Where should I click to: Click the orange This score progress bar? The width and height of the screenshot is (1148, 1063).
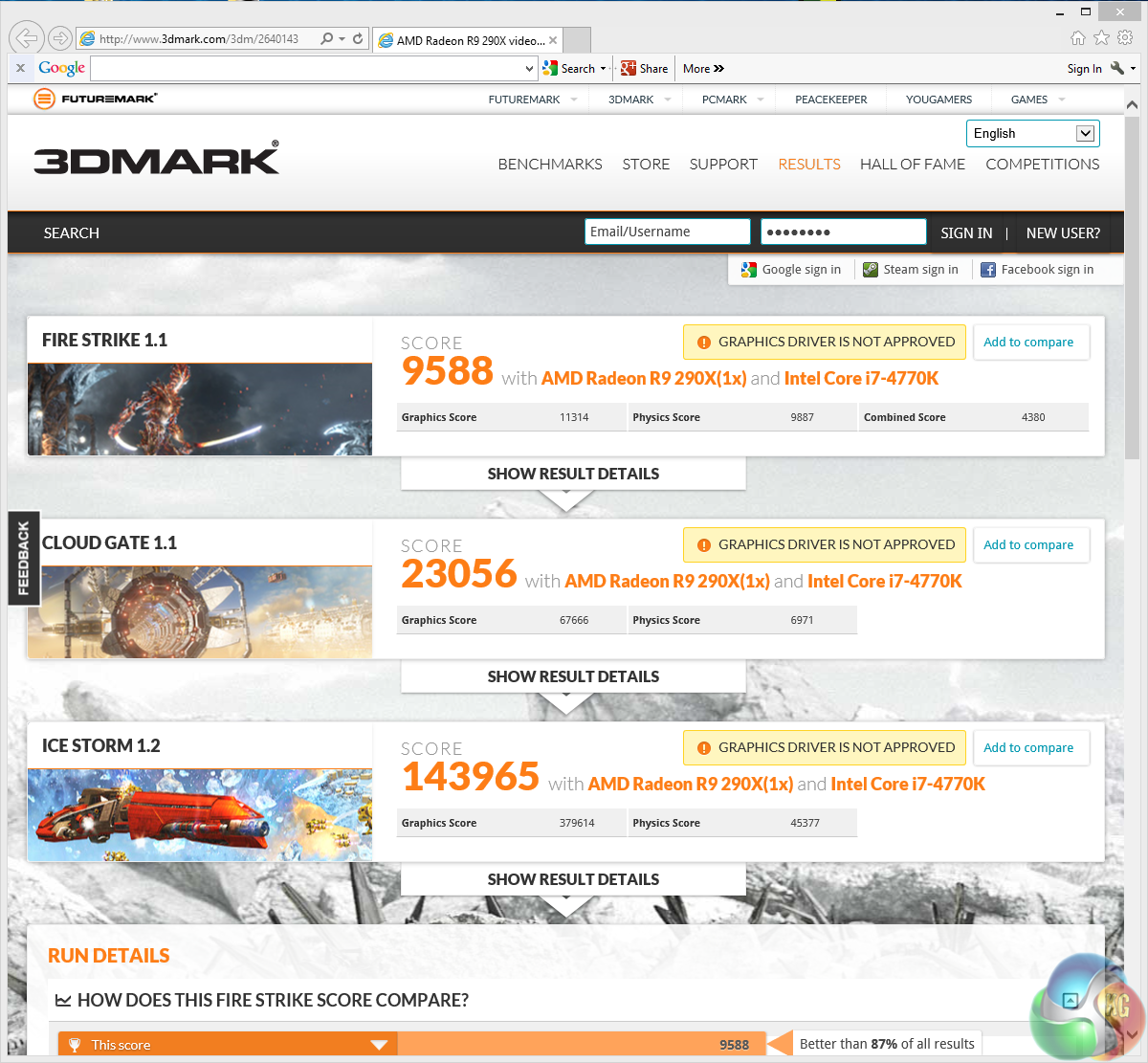click(x=412, y=1045)
